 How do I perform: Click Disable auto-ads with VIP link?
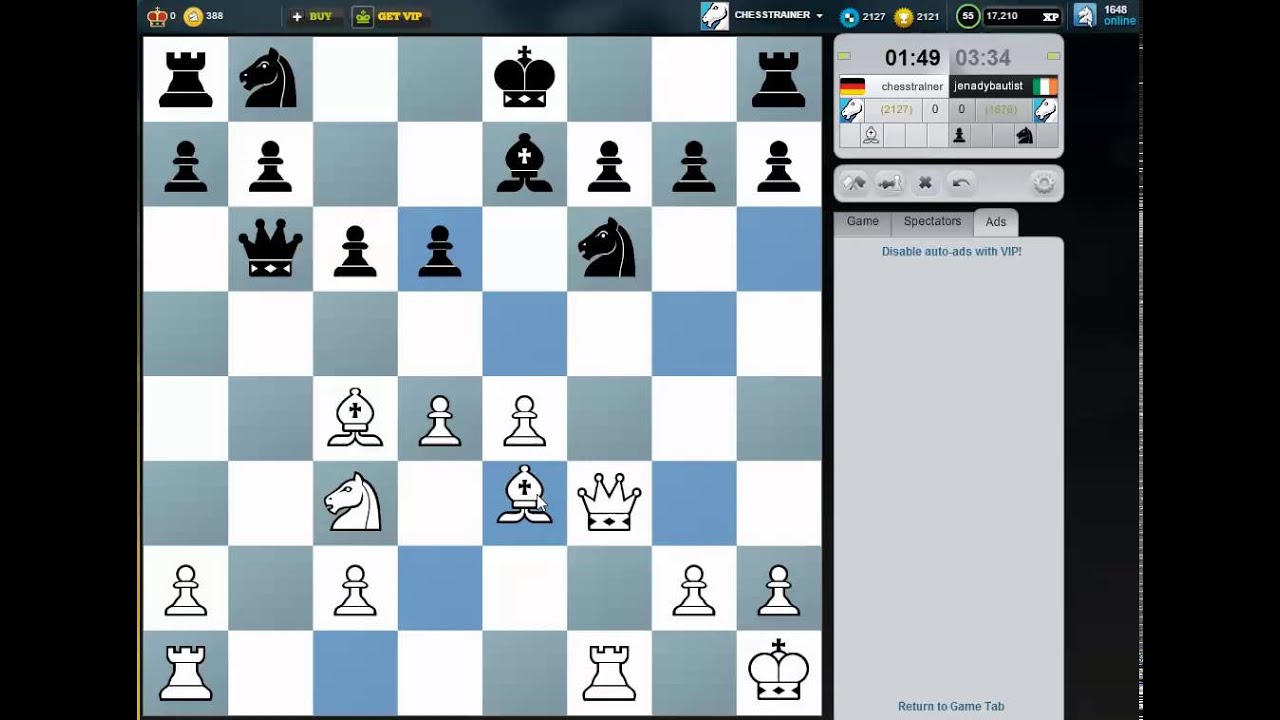click(952, 252)
